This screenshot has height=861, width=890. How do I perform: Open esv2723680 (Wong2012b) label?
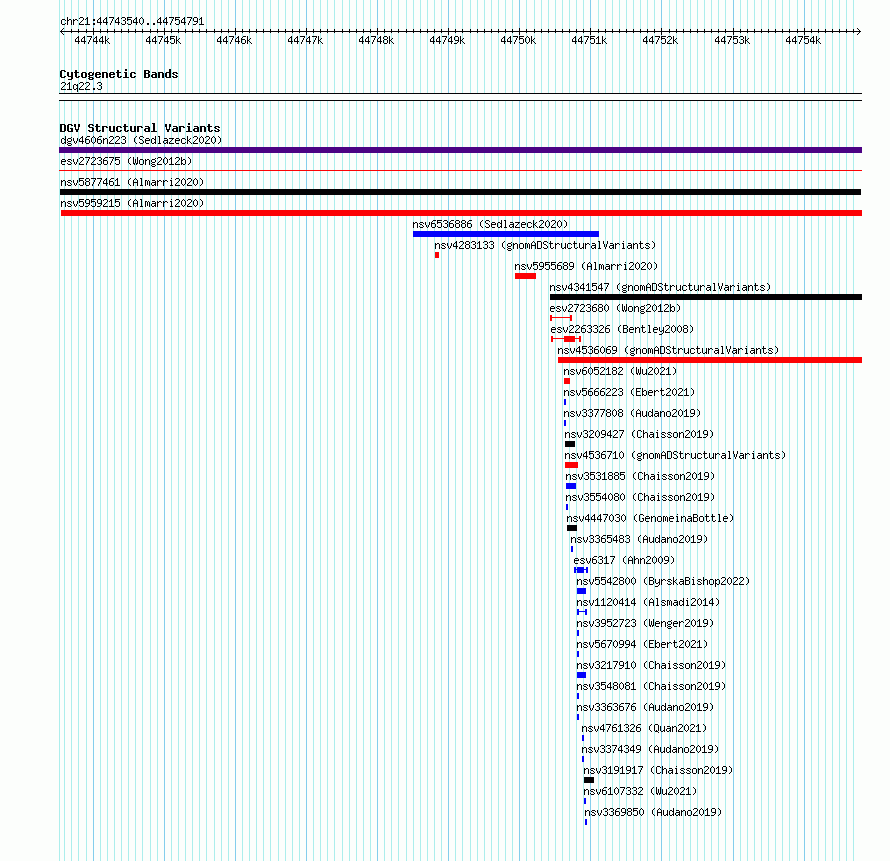615,308
